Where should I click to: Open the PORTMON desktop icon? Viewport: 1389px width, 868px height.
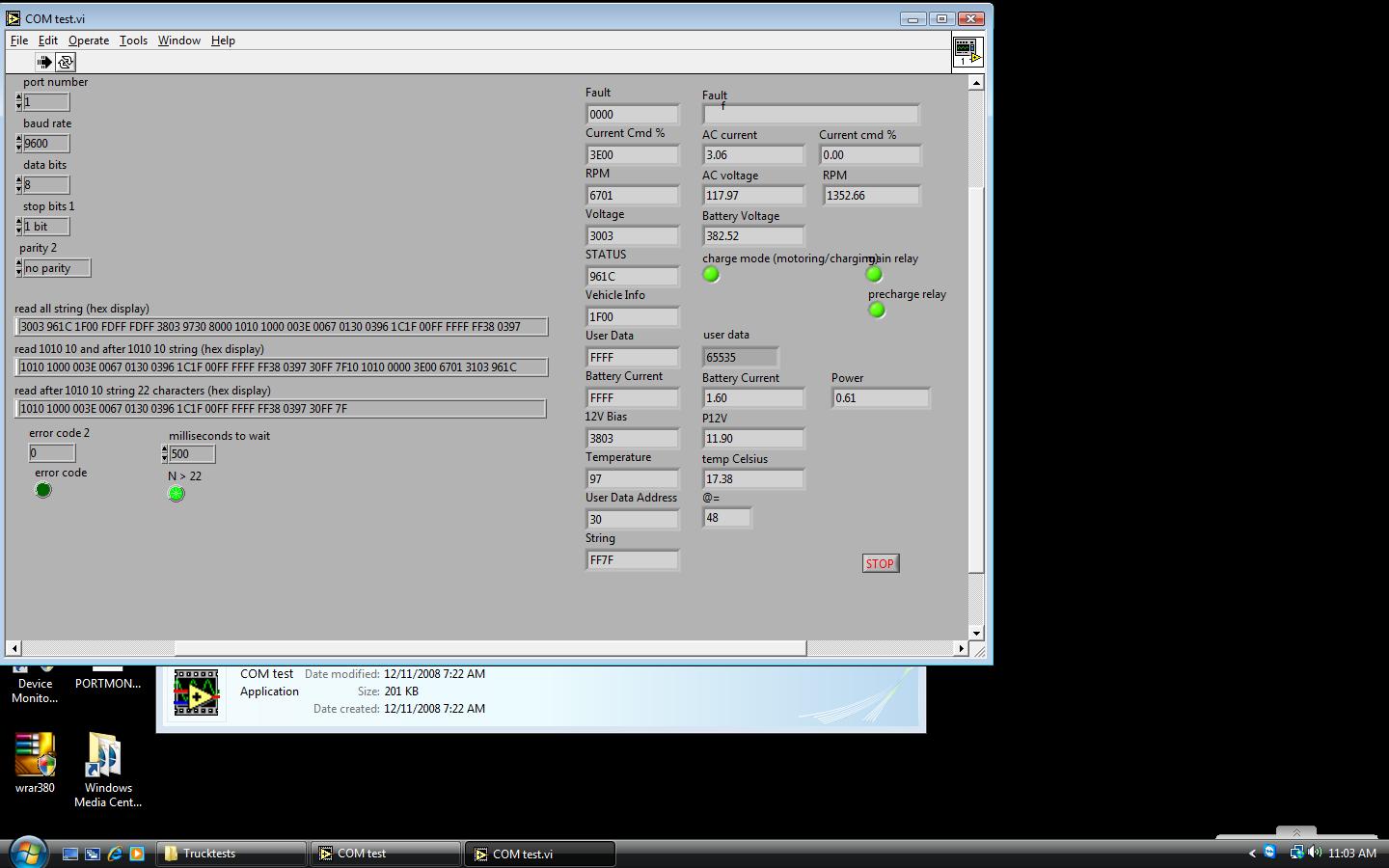tap(108, 678)
